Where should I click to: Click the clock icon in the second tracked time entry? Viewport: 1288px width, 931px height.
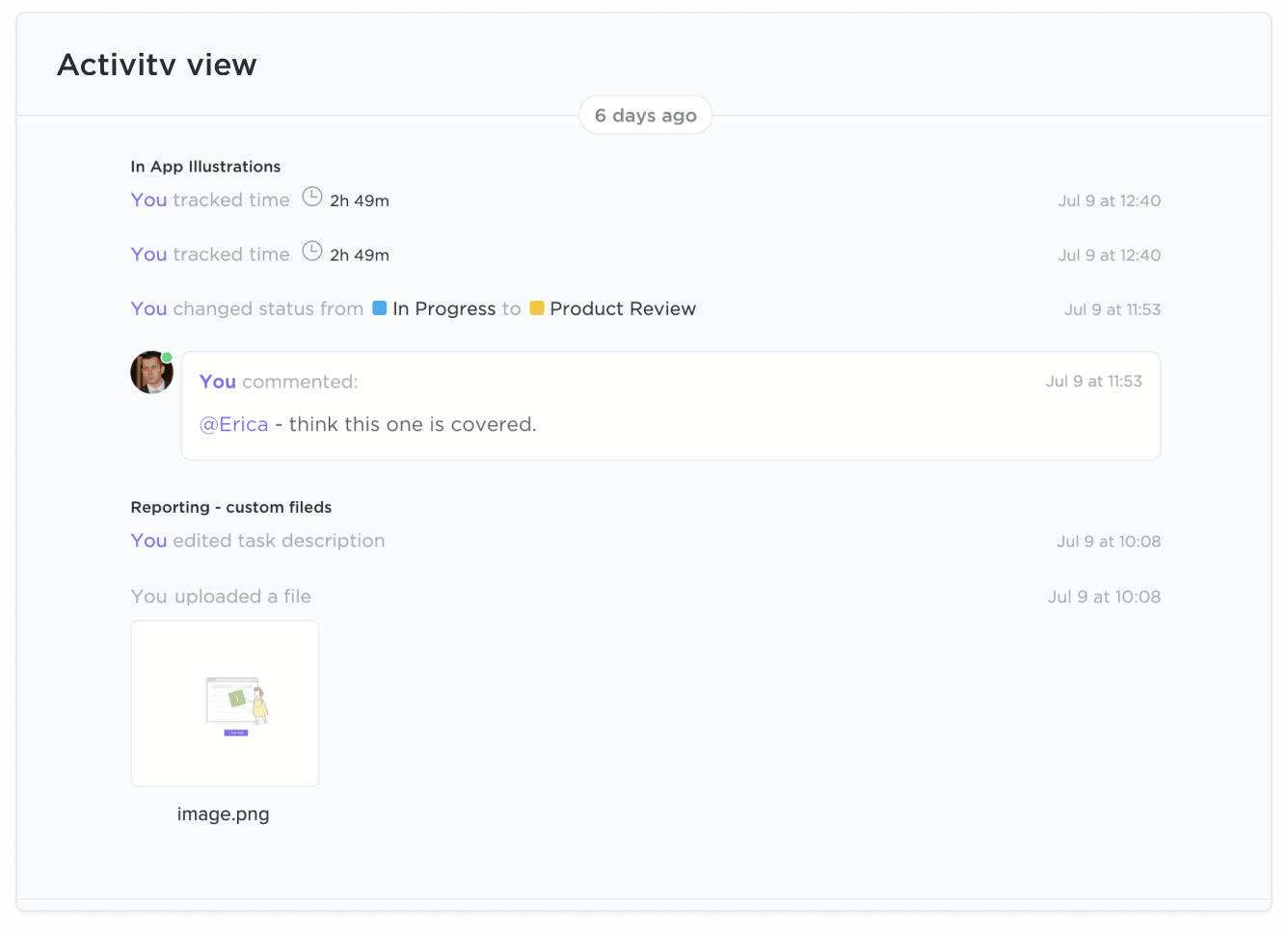coord(312,252)
